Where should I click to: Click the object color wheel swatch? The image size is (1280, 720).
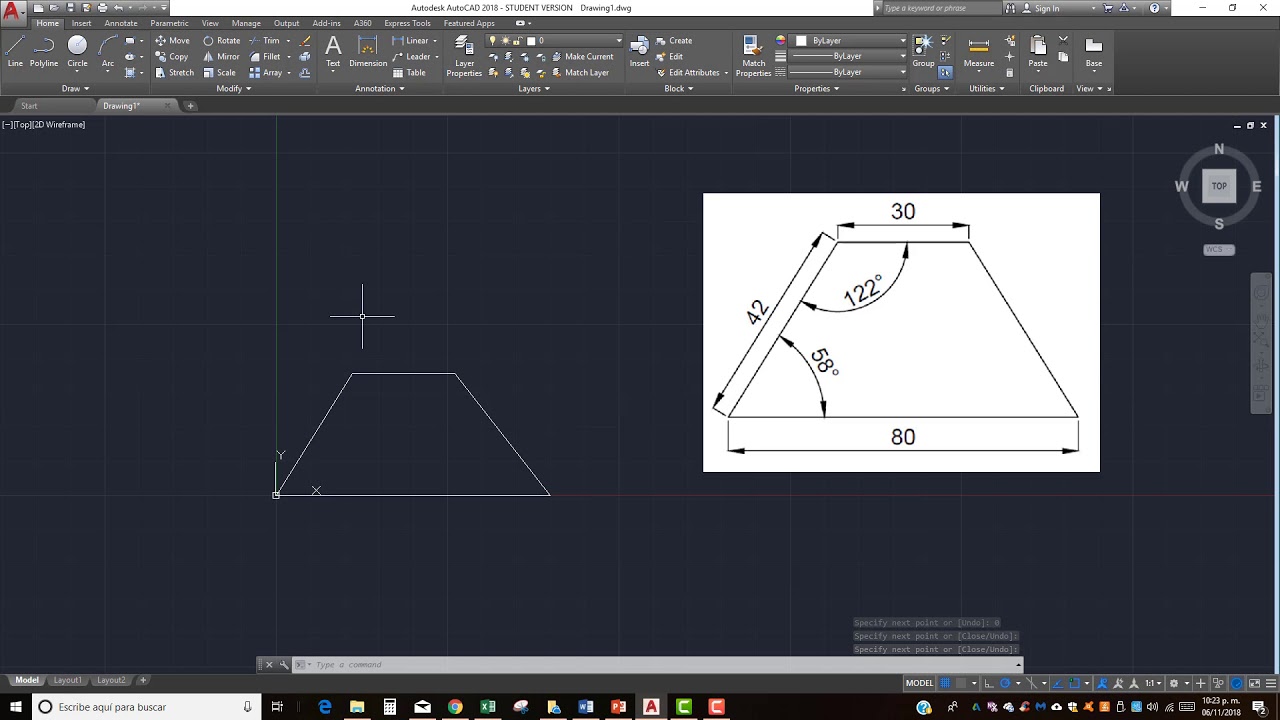pyautogui.click(x=781, y=41)
